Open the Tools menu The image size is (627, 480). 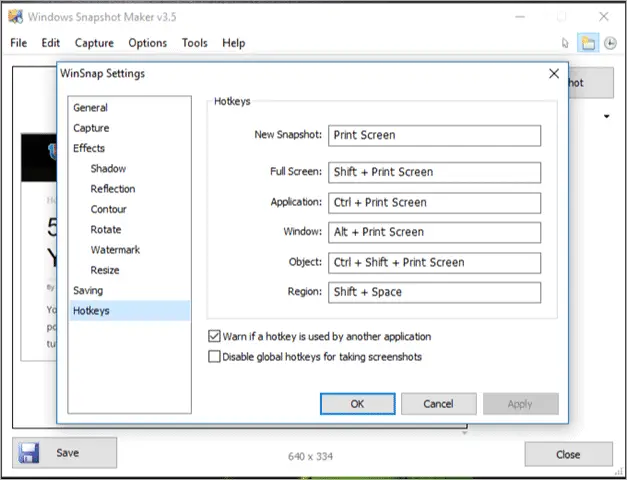click(x=195, y=43)
